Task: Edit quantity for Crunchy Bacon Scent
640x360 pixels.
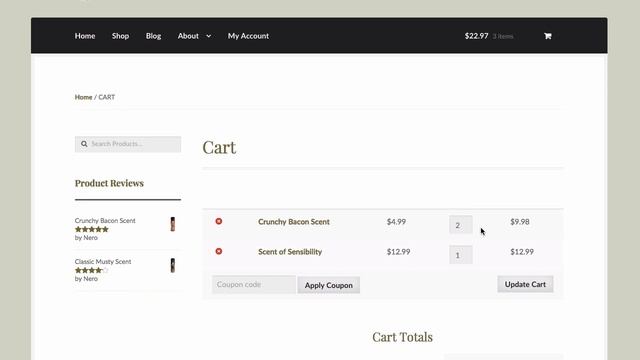Action: (461, 224)
